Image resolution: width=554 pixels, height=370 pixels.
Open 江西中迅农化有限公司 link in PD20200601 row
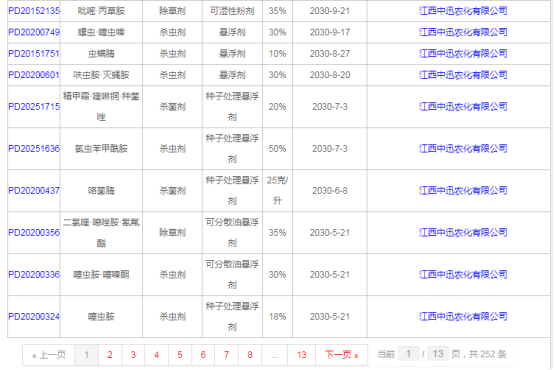point(463,75)
